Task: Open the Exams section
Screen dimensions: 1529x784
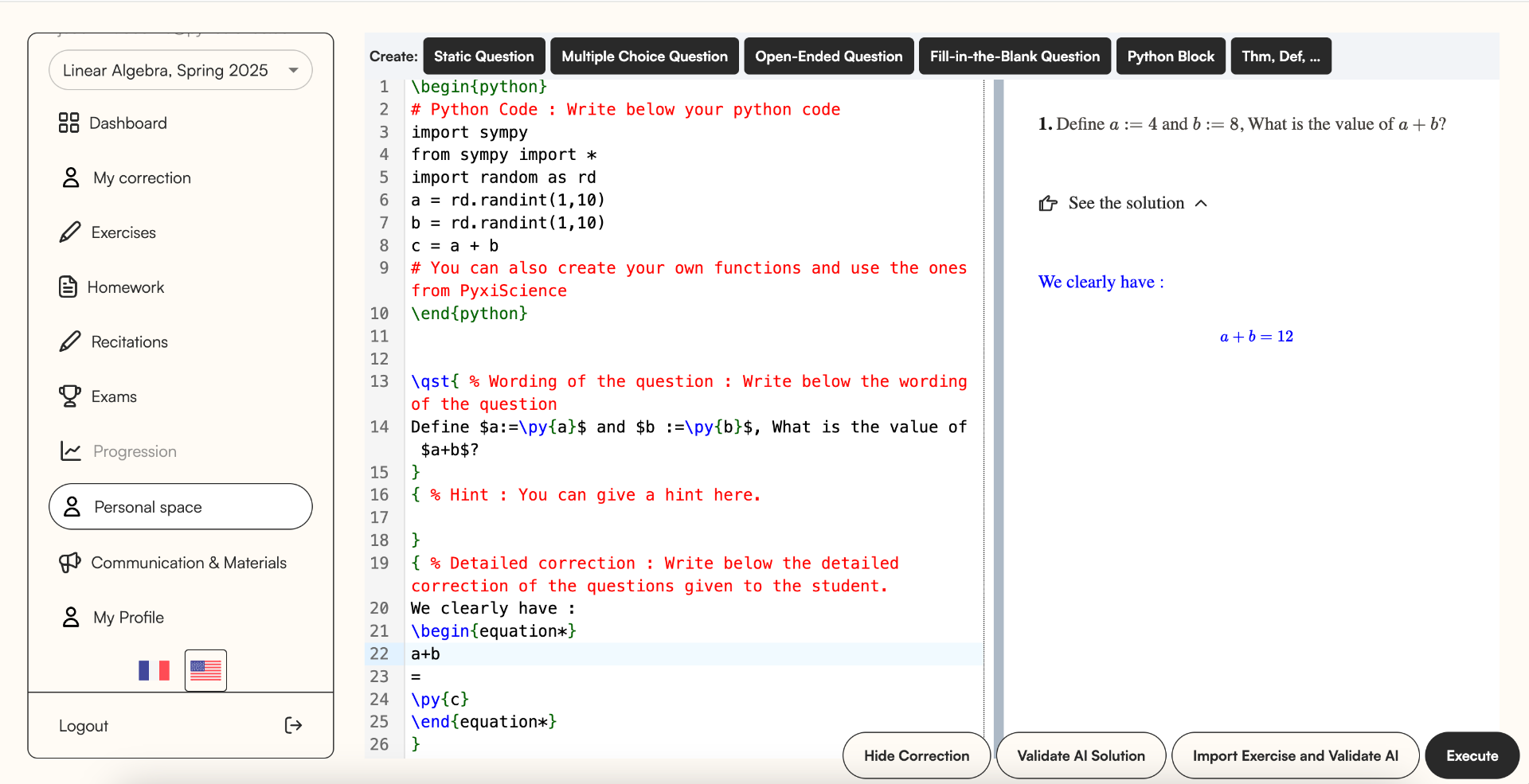Action: tap(114, 396)
